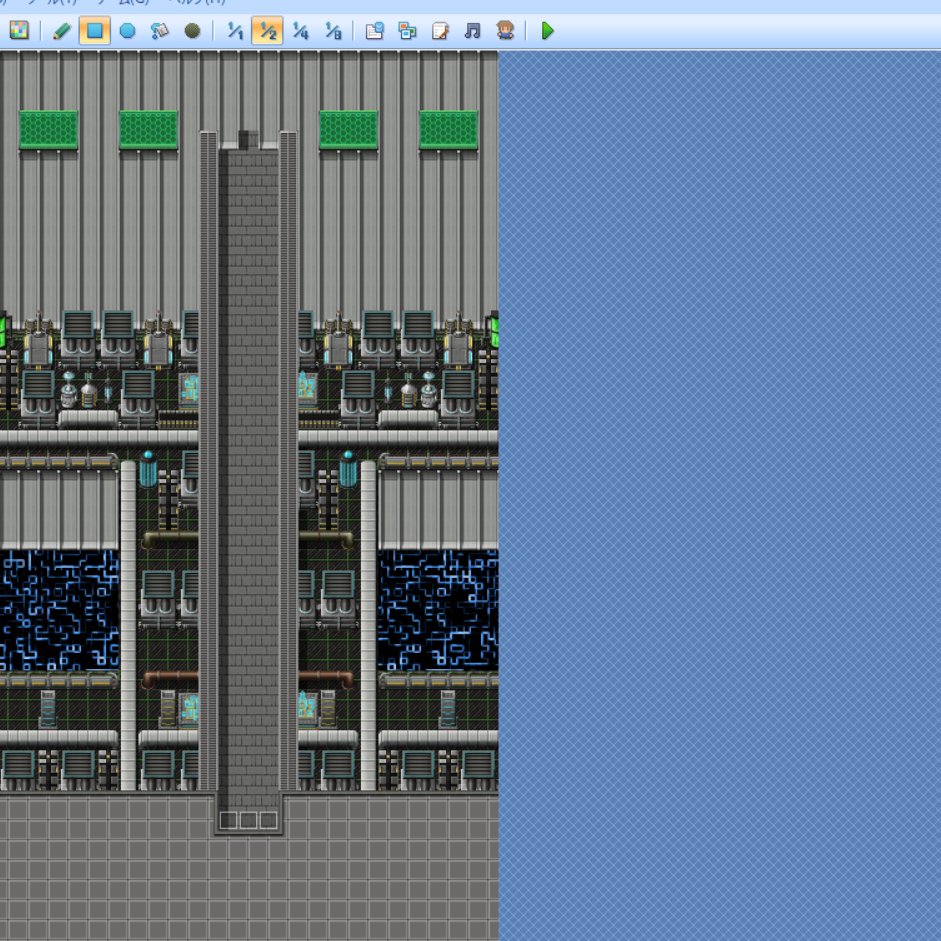
Task: Set map zoom to 1/1
Action: tap(235, 30)
